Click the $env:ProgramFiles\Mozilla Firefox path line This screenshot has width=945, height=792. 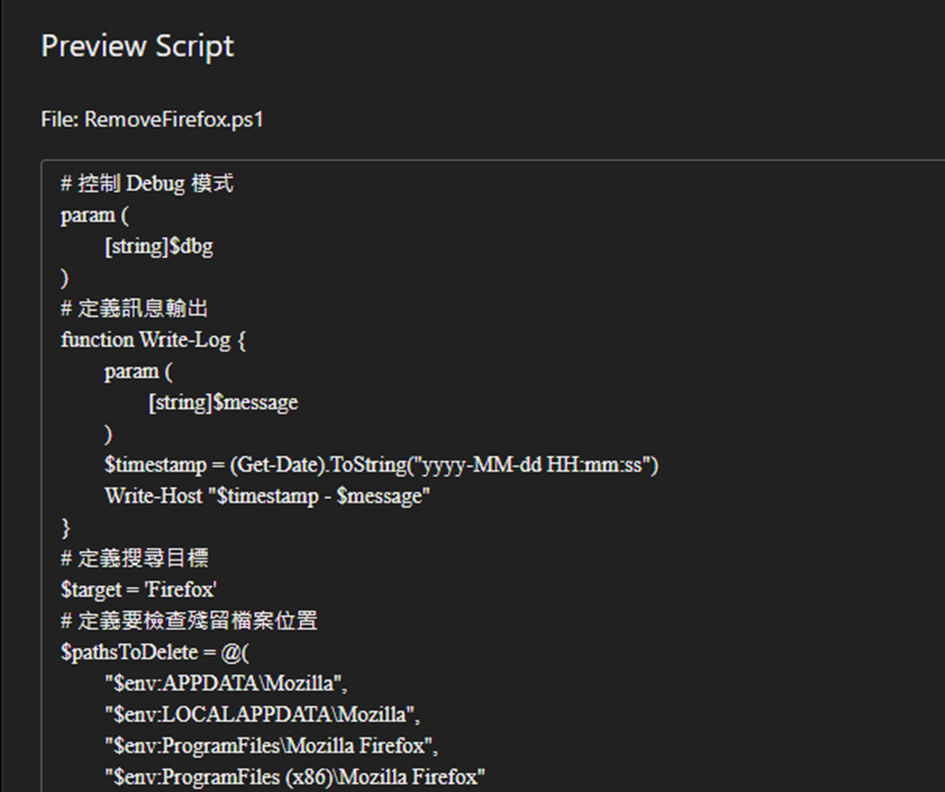click(x=272, y=746)
